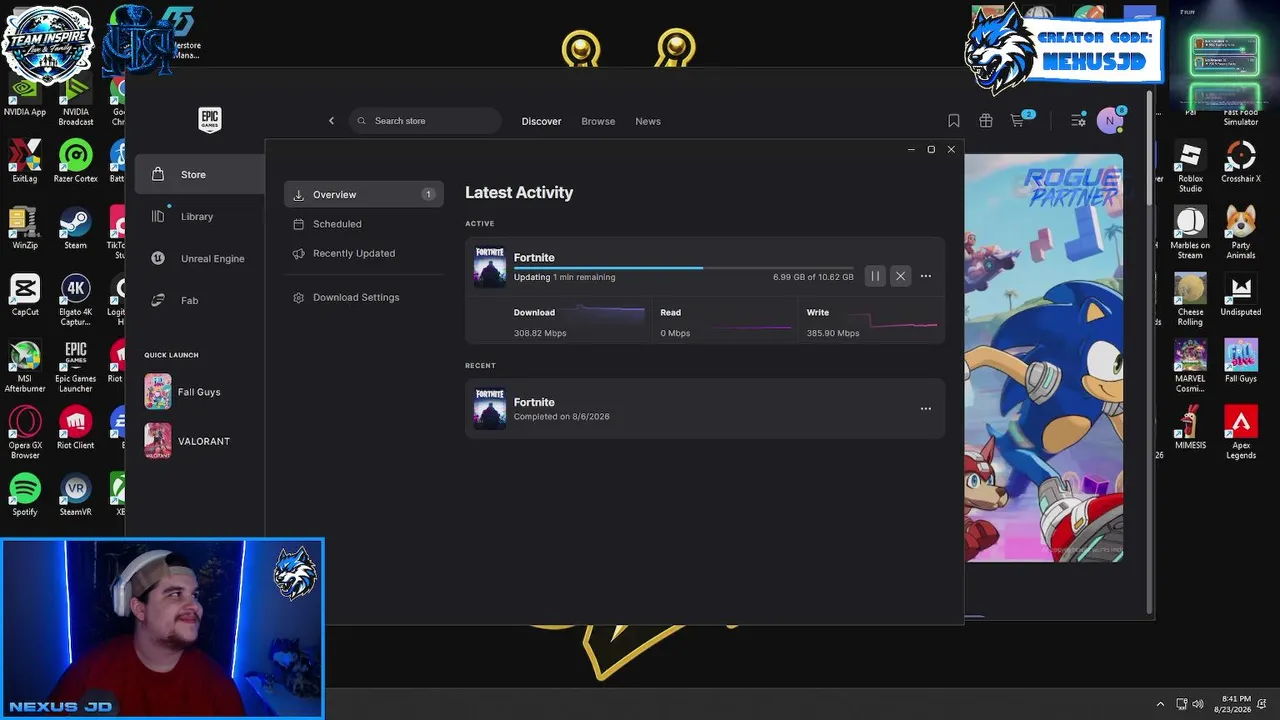Open the Fall Guys desktop shortcut
1280x720 pixels.
(x=1241, y=361)
